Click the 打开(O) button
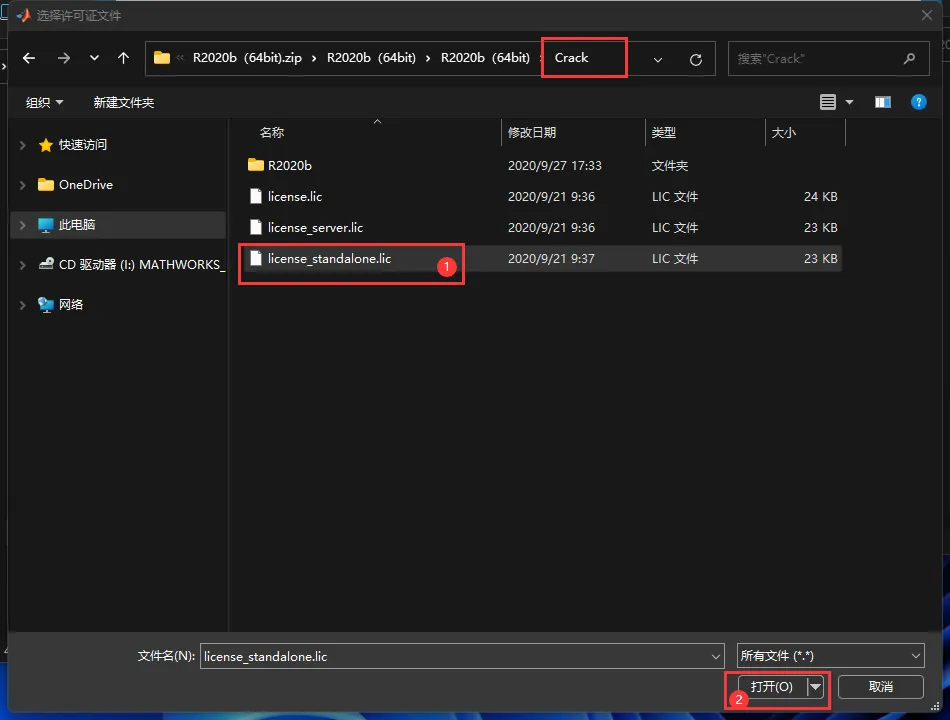 pos(772,687)
